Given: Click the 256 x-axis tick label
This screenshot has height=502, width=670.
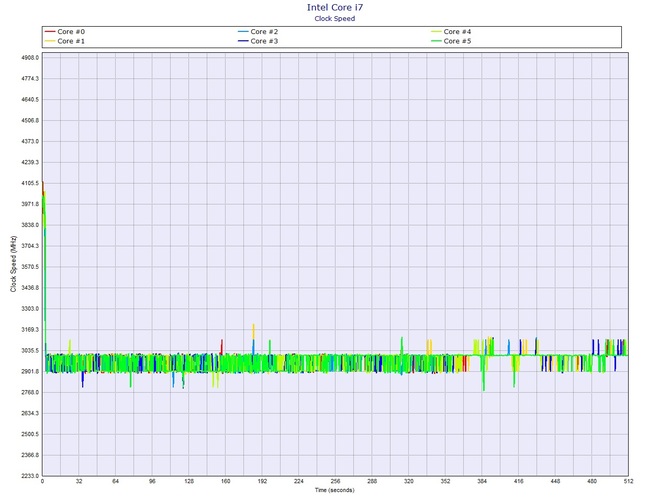Looking at the screenshot, I should 335,481.
